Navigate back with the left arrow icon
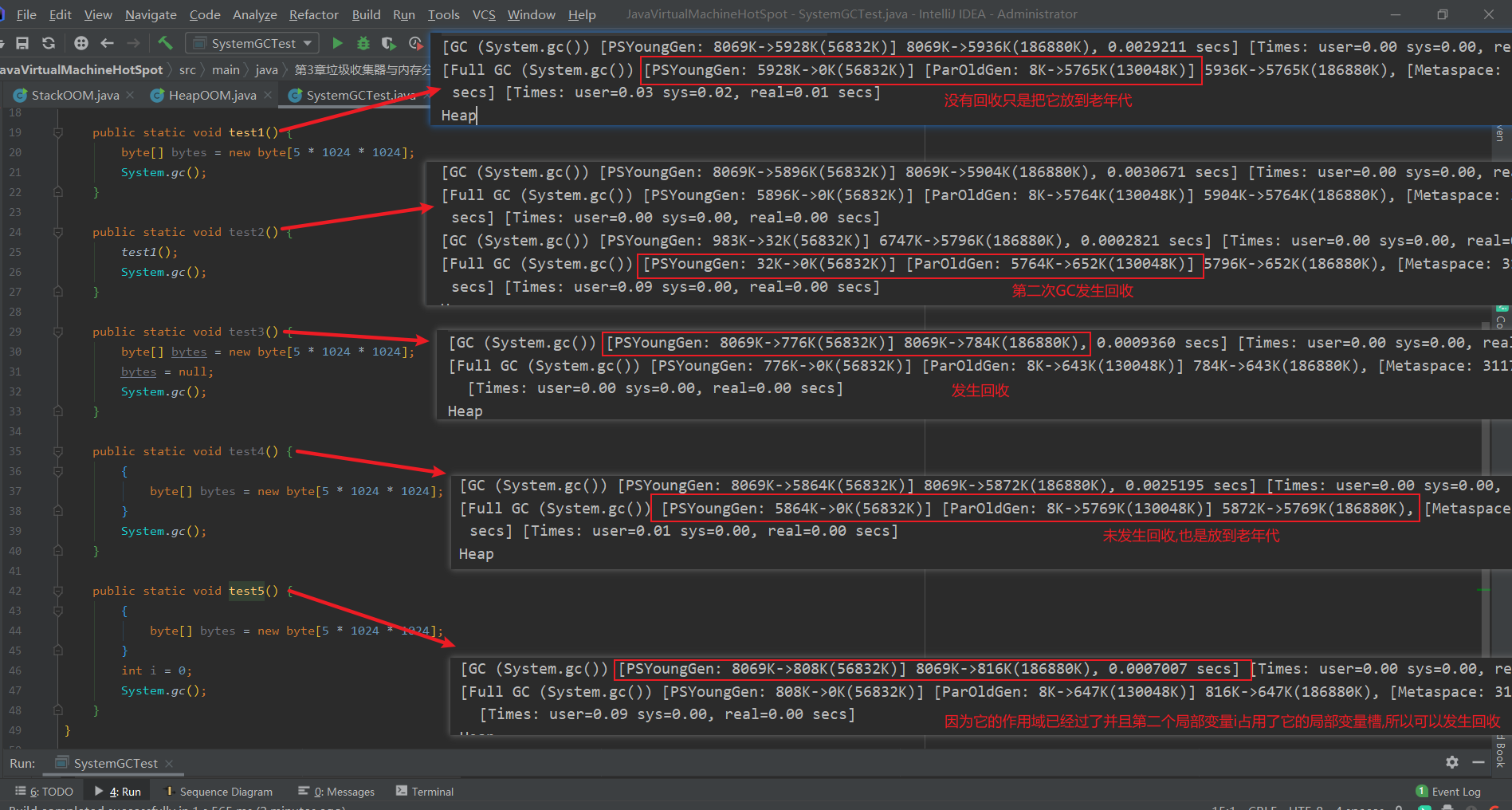Screen dimensions: 1512x810 (x=108, y=43)
